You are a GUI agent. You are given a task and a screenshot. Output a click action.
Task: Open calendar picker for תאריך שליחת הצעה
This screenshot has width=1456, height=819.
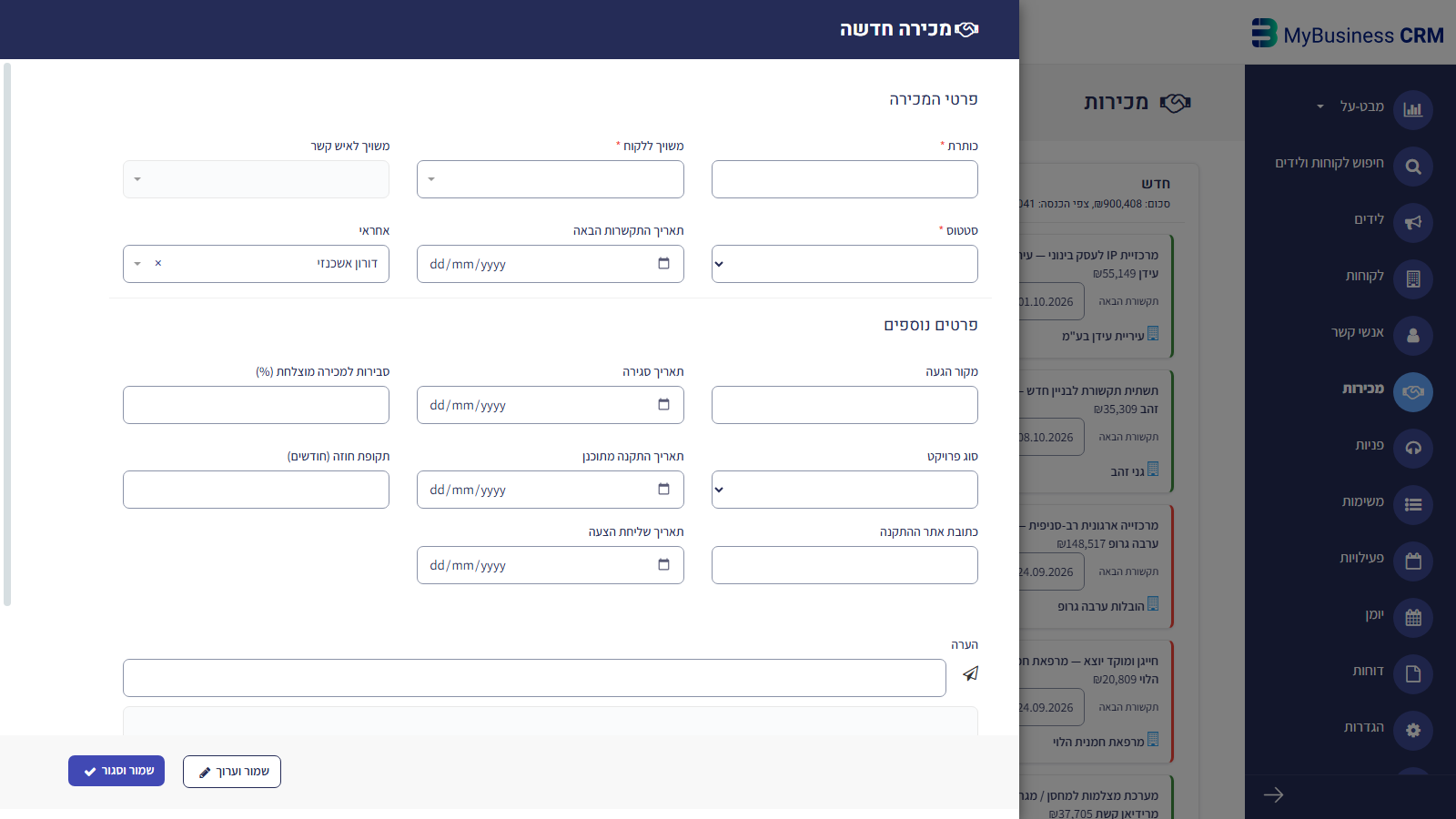point(663,565)
